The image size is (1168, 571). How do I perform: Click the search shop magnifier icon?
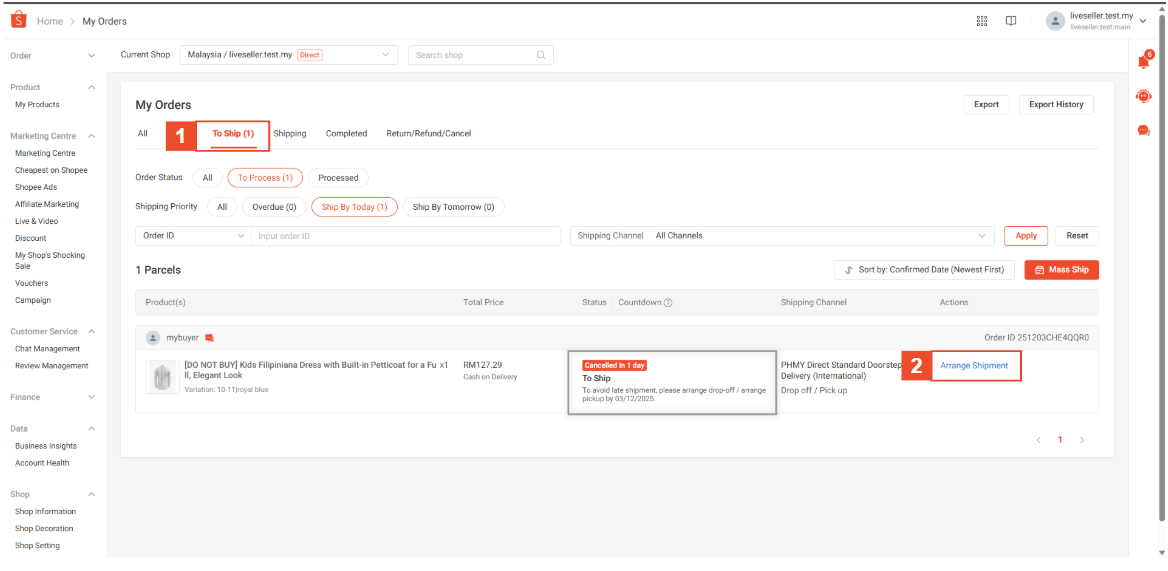541,55
